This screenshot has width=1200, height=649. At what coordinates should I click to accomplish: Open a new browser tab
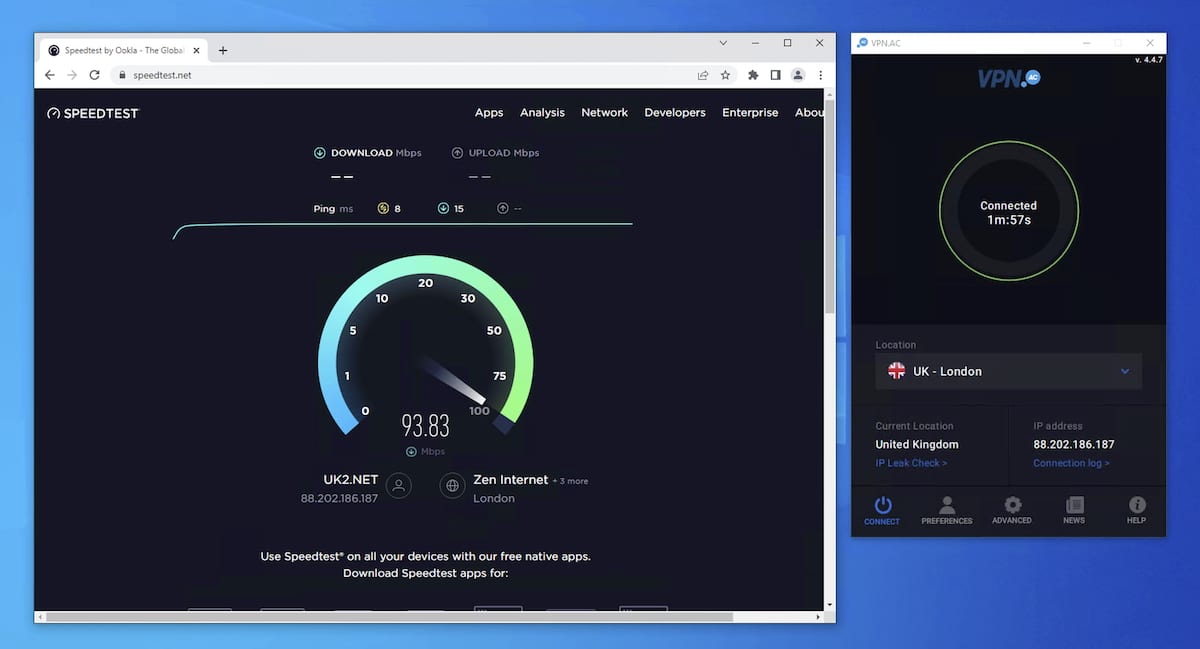tap(223, 50)
